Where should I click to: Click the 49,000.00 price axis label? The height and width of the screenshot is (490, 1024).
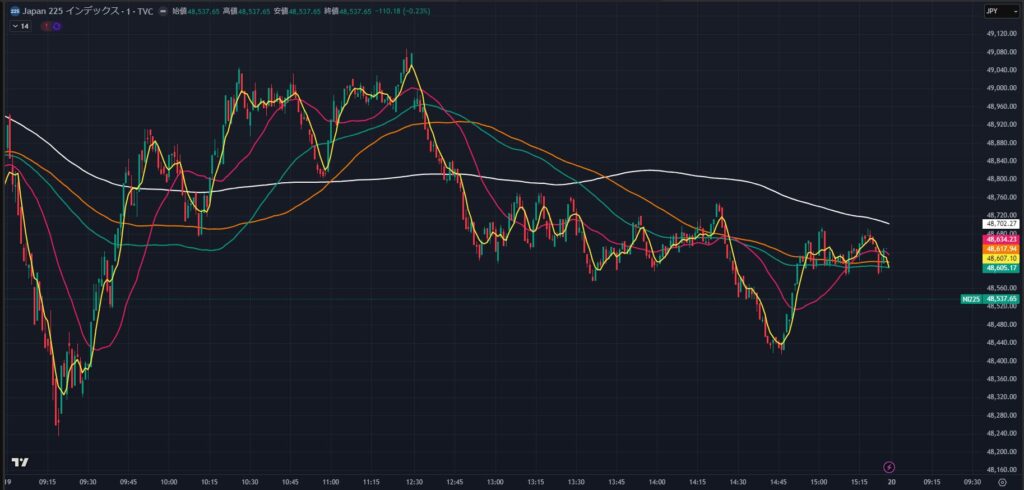[1001, 88]
